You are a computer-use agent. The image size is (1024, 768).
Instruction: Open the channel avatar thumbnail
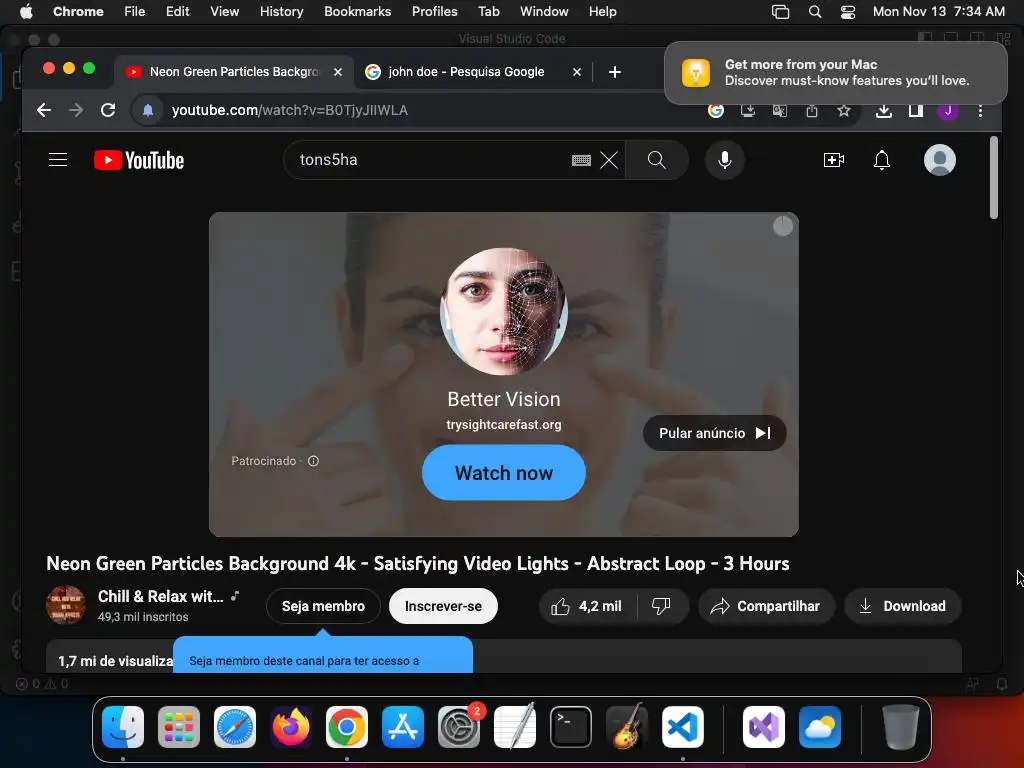point(65,605)
